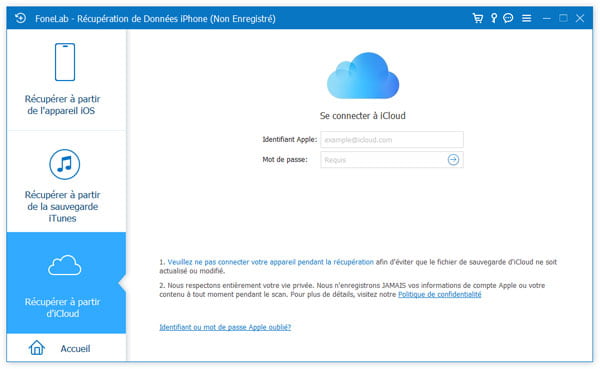Open Politique de confidentialité link
This screenshot has height=369, width=600.
tap(440, 294)
